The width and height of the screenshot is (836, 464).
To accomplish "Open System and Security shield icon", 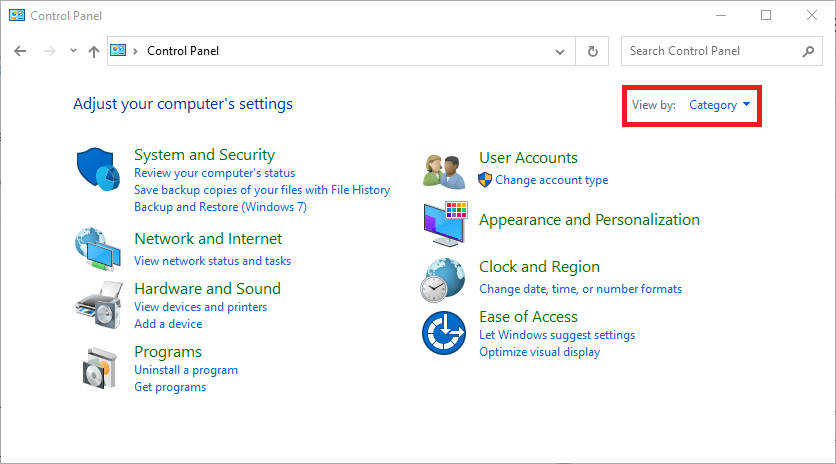I will [98, 169].
